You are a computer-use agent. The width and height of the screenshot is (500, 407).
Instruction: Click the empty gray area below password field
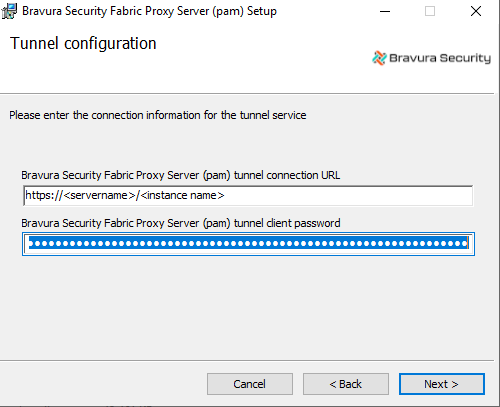tap(247, 307)
